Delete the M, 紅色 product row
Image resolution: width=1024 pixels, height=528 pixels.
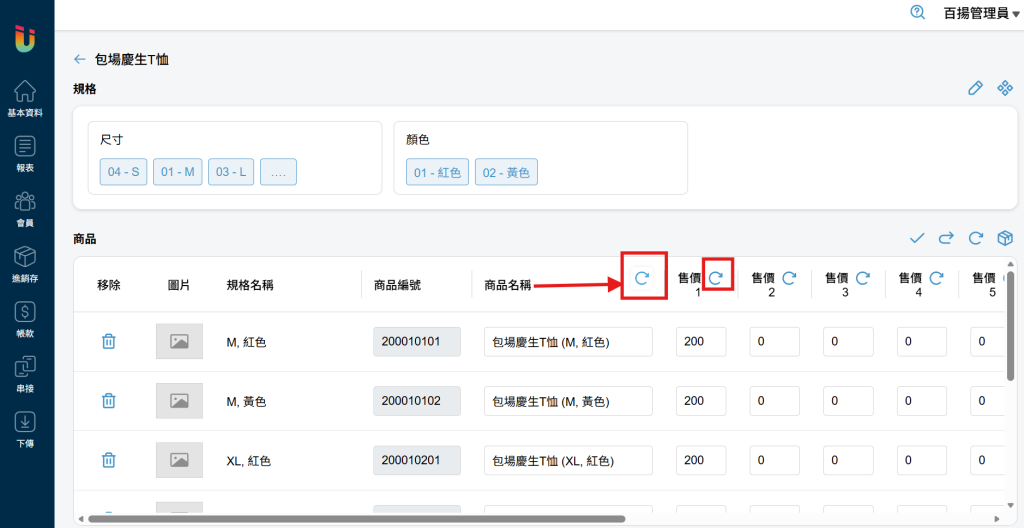tap(109, 342)
